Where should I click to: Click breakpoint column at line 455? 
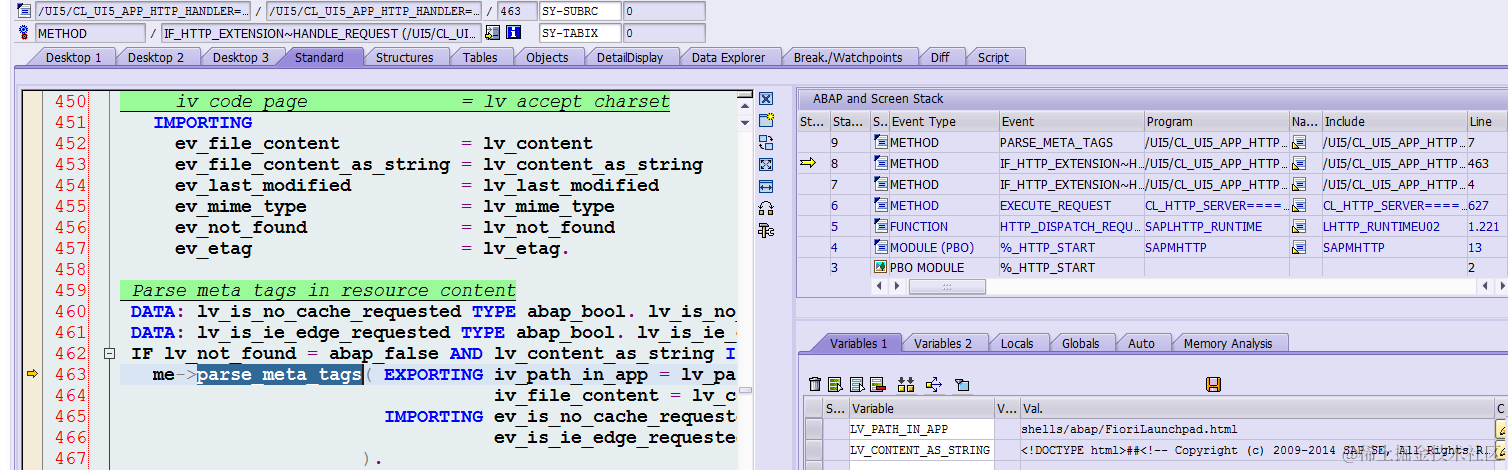(32, 207)
